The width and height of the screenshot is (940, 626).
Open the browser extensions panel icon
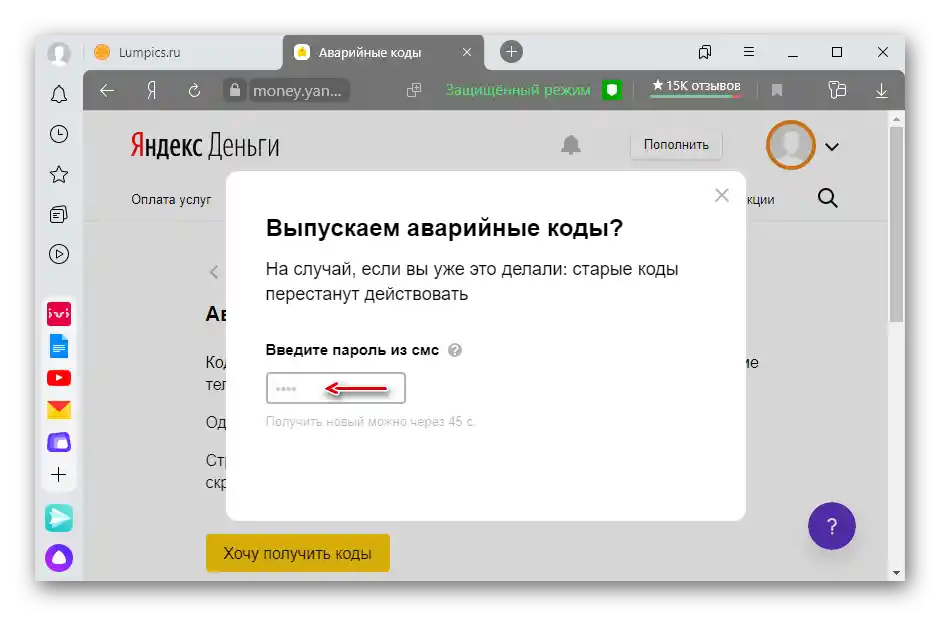(837, 90)
